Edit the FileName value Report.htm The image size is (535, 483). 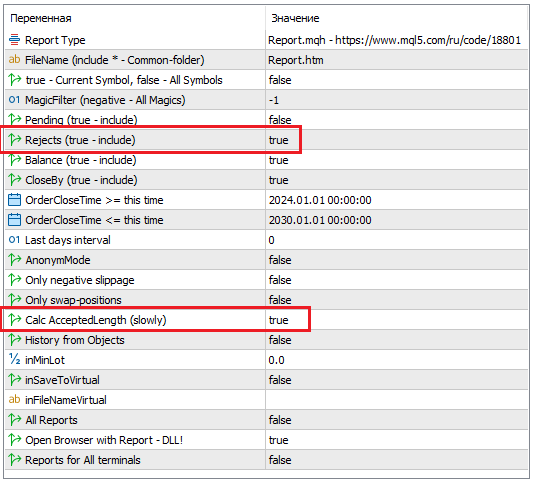(x=295, y=60)
